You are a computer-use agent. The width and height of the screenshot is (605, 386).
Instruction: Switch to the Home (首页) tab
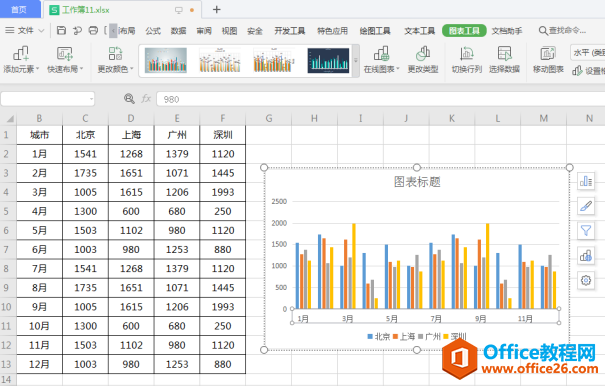pos(19,10)
